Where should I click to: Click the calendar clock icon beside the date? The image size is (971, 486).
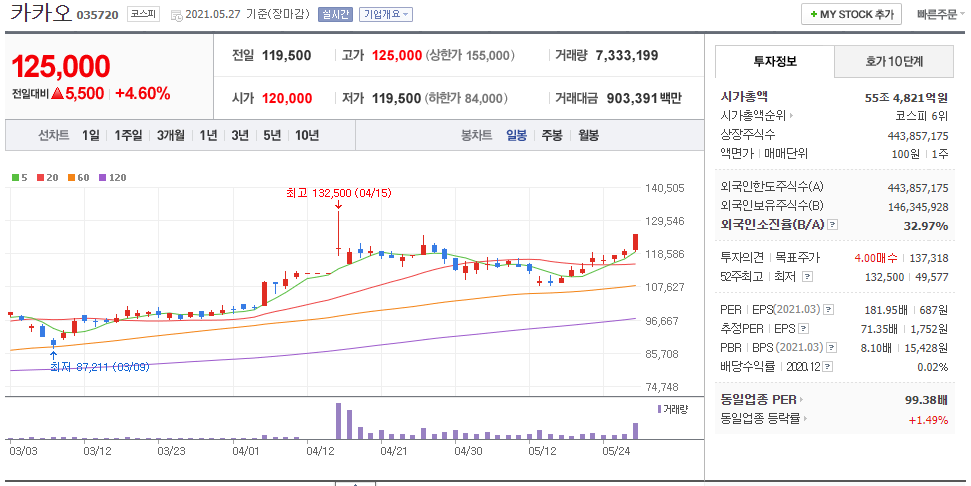coord(176,15)
